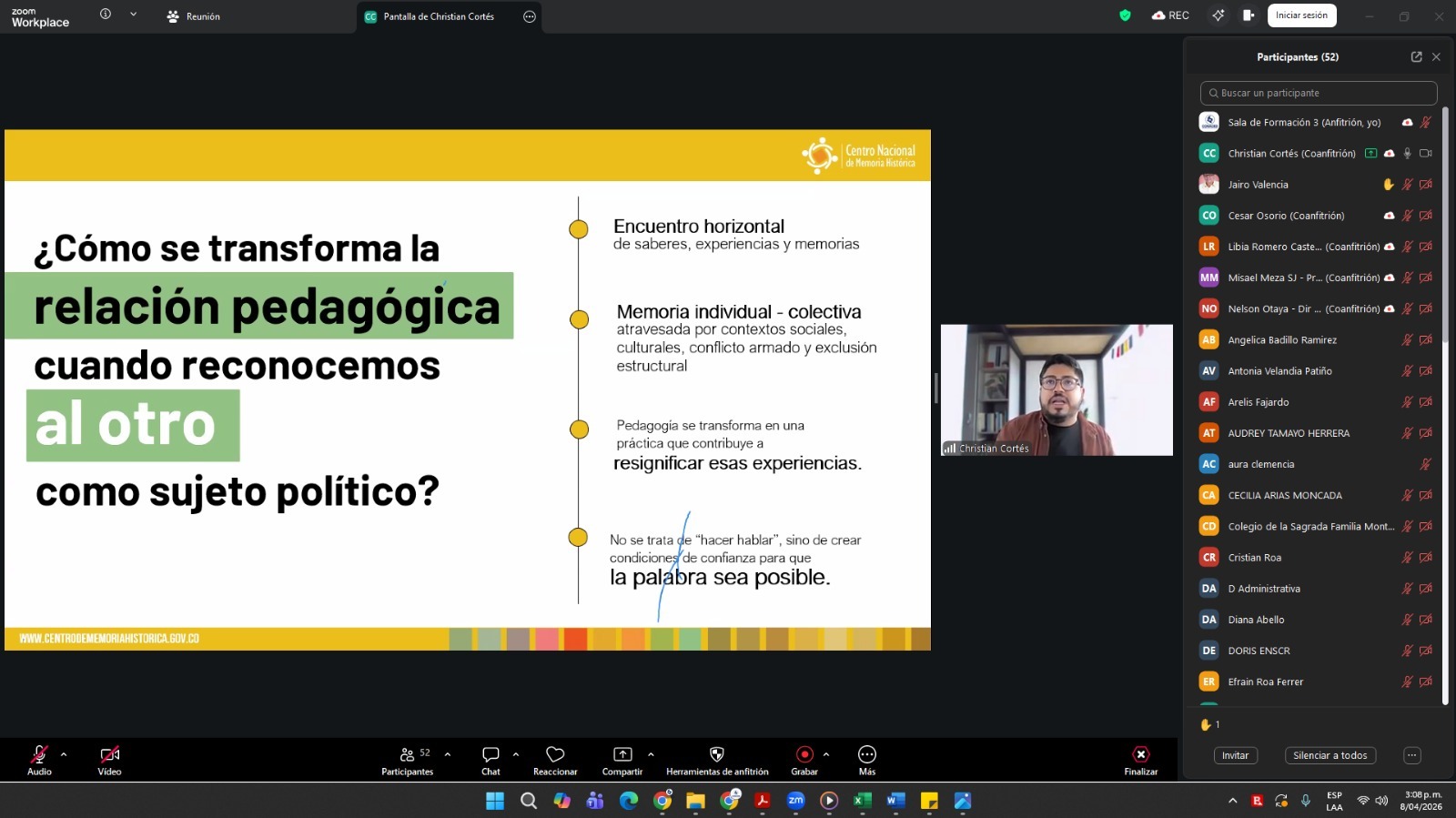Screen dimensions: 1456x818
Task: Click the AI Companion sparkle icon
Action: coord(1218,15)
